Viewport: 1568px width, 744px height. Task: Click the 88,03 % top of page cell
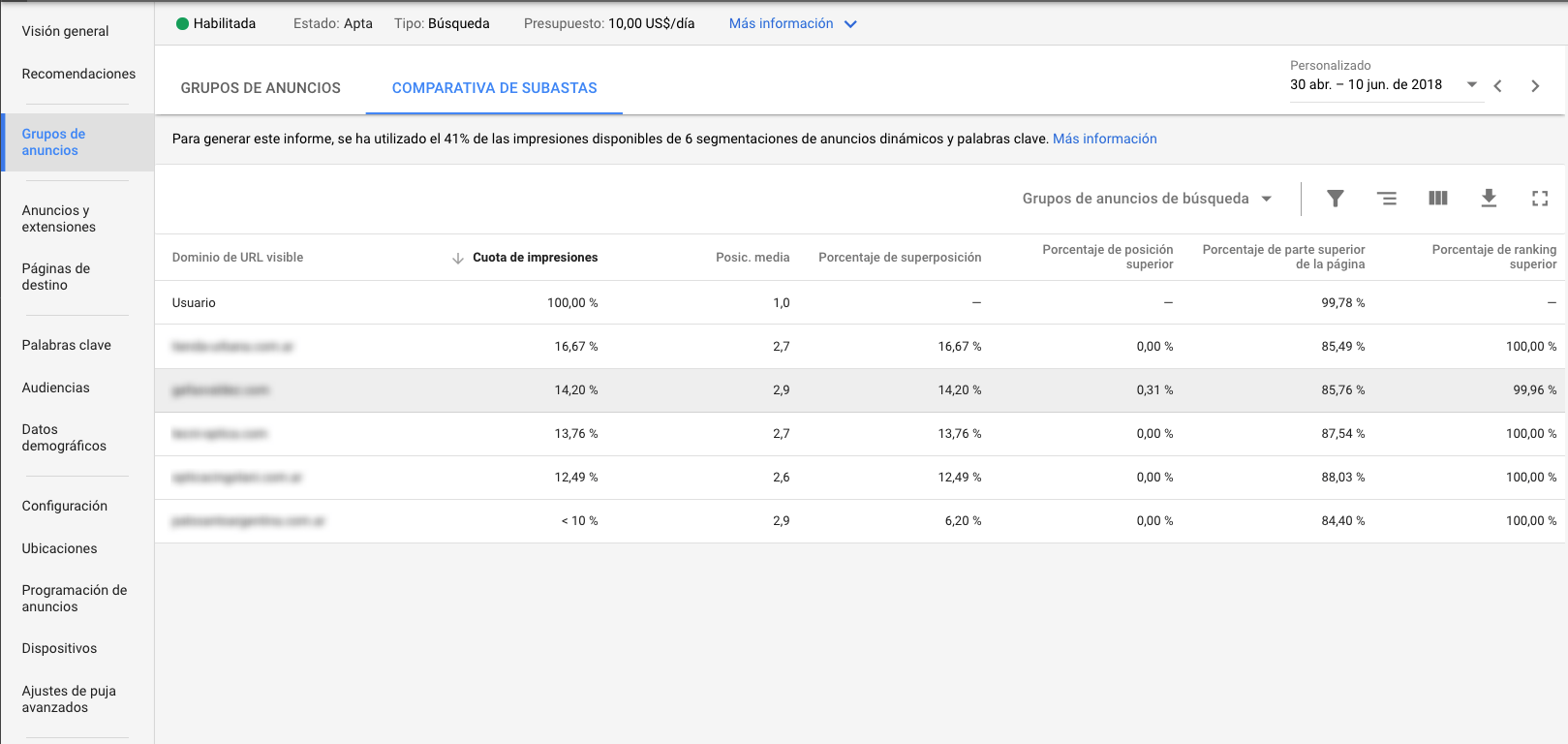coord(1343,478)
